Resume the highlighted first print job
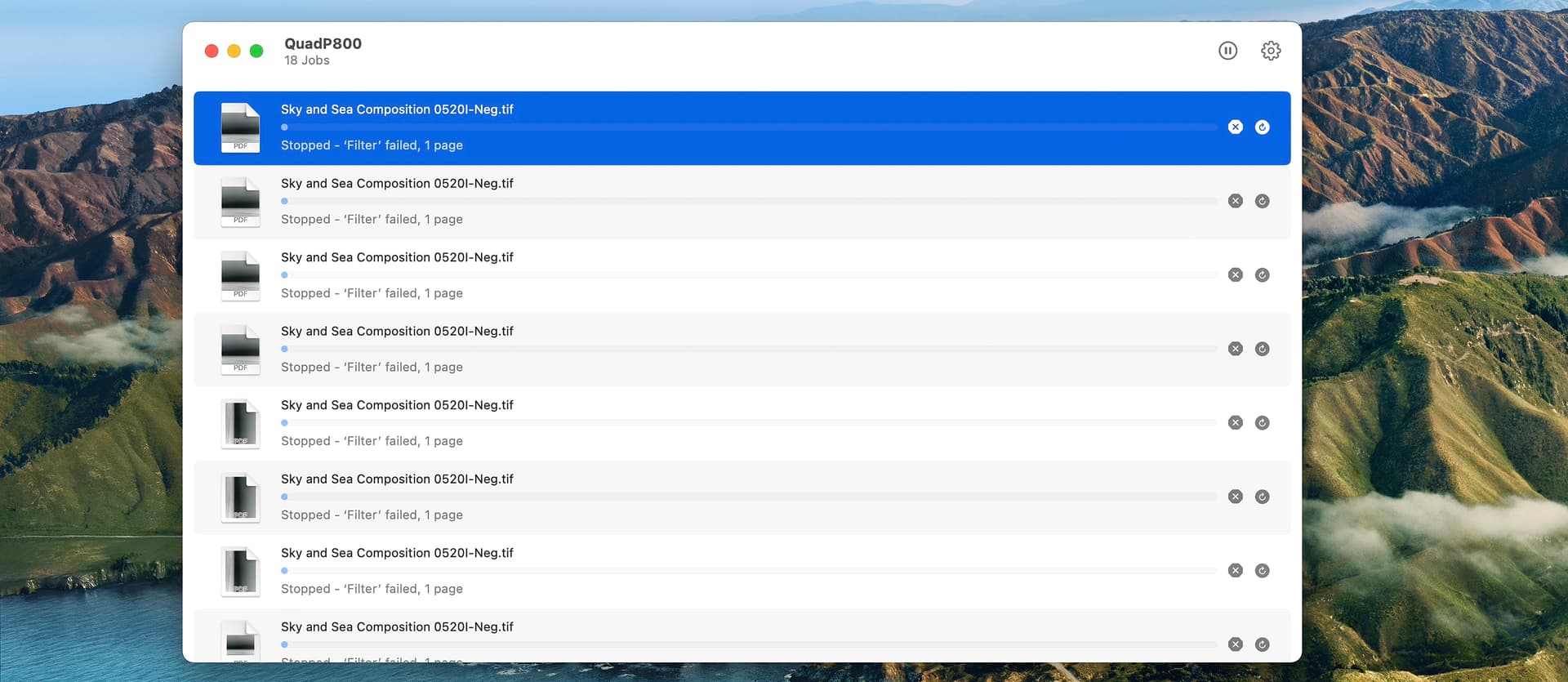The image size is (1568, 682). (1262, 127)
